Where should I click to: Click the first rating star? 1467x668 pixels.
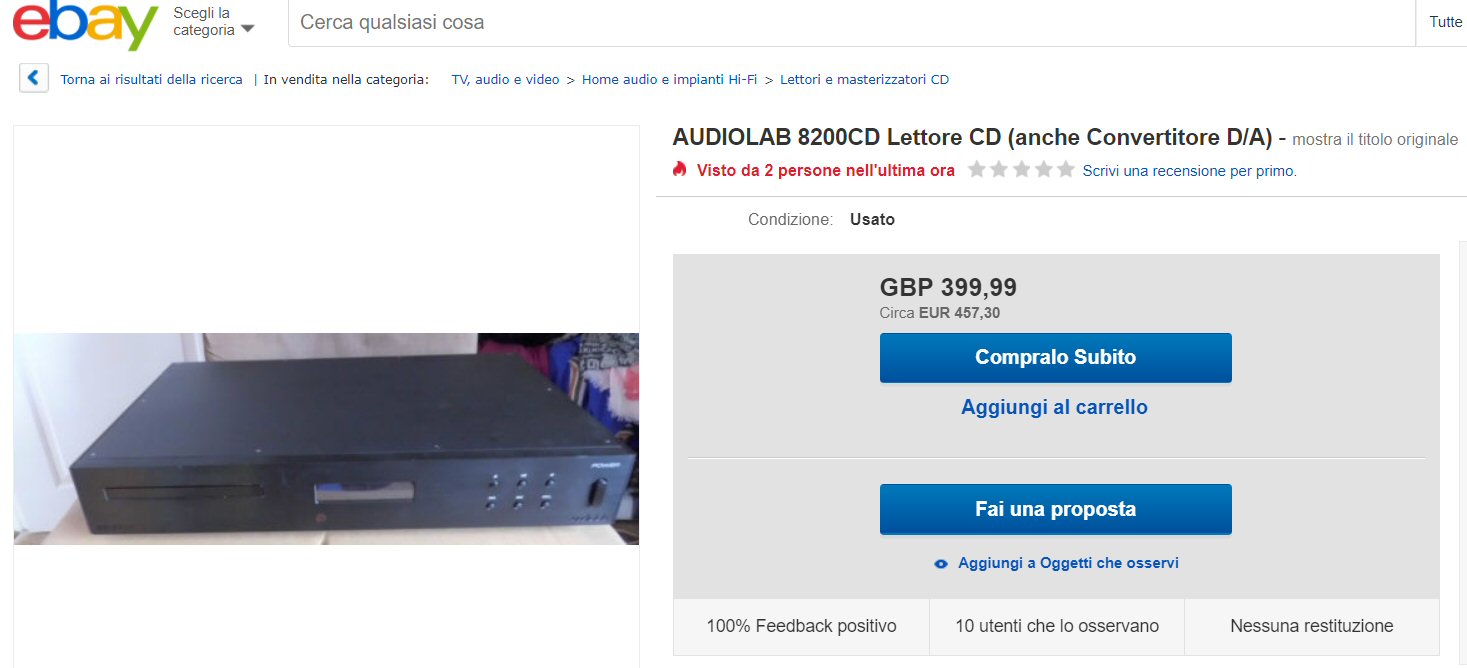(x=976, y=170)
